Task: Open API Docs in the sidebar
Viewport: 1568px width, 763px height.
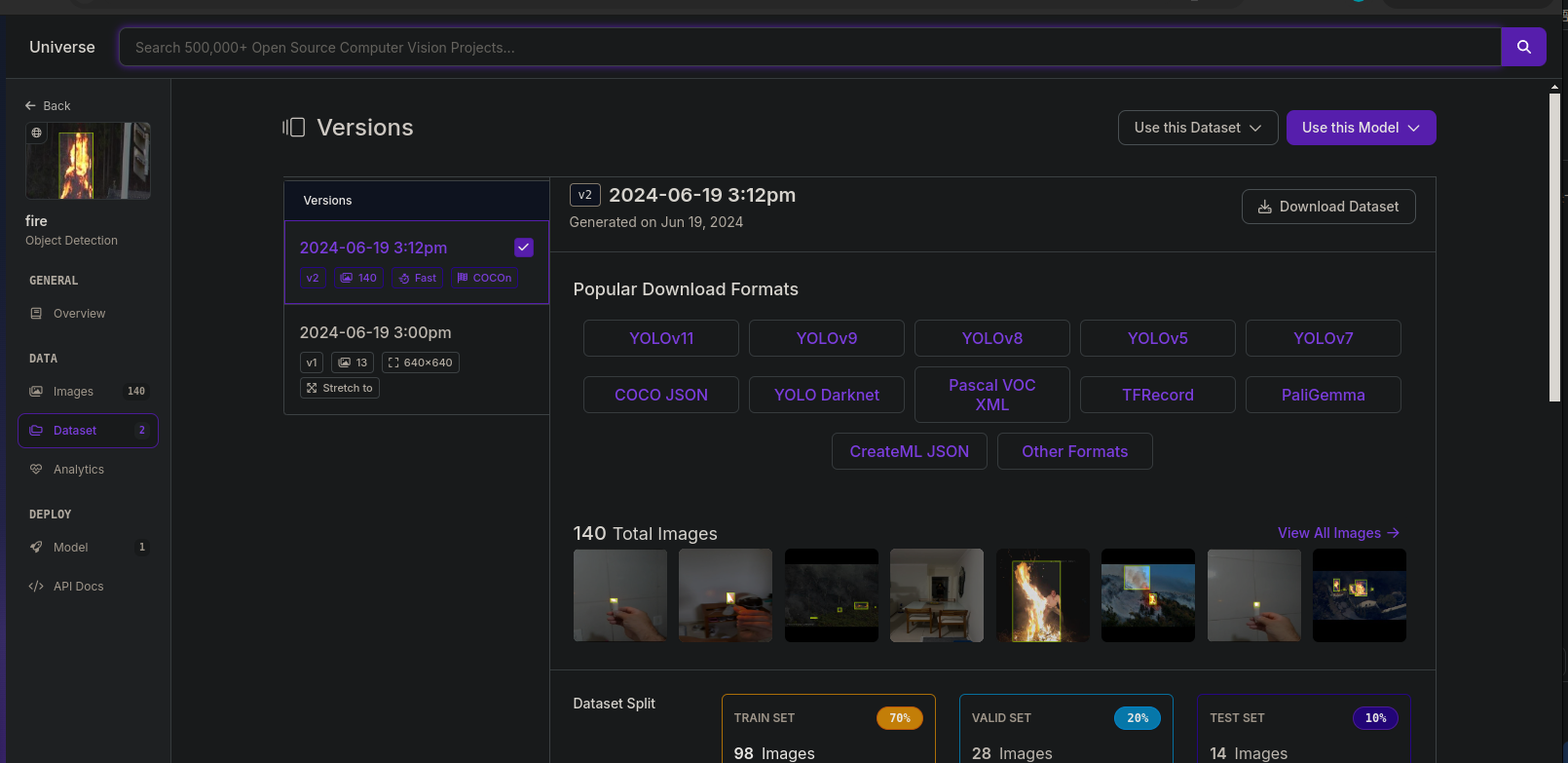Action: tap(88, 587)
